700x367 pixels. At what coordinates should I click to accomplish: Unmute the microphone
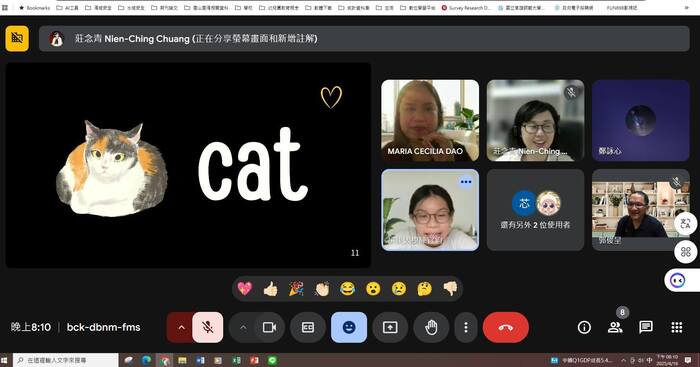208,327
